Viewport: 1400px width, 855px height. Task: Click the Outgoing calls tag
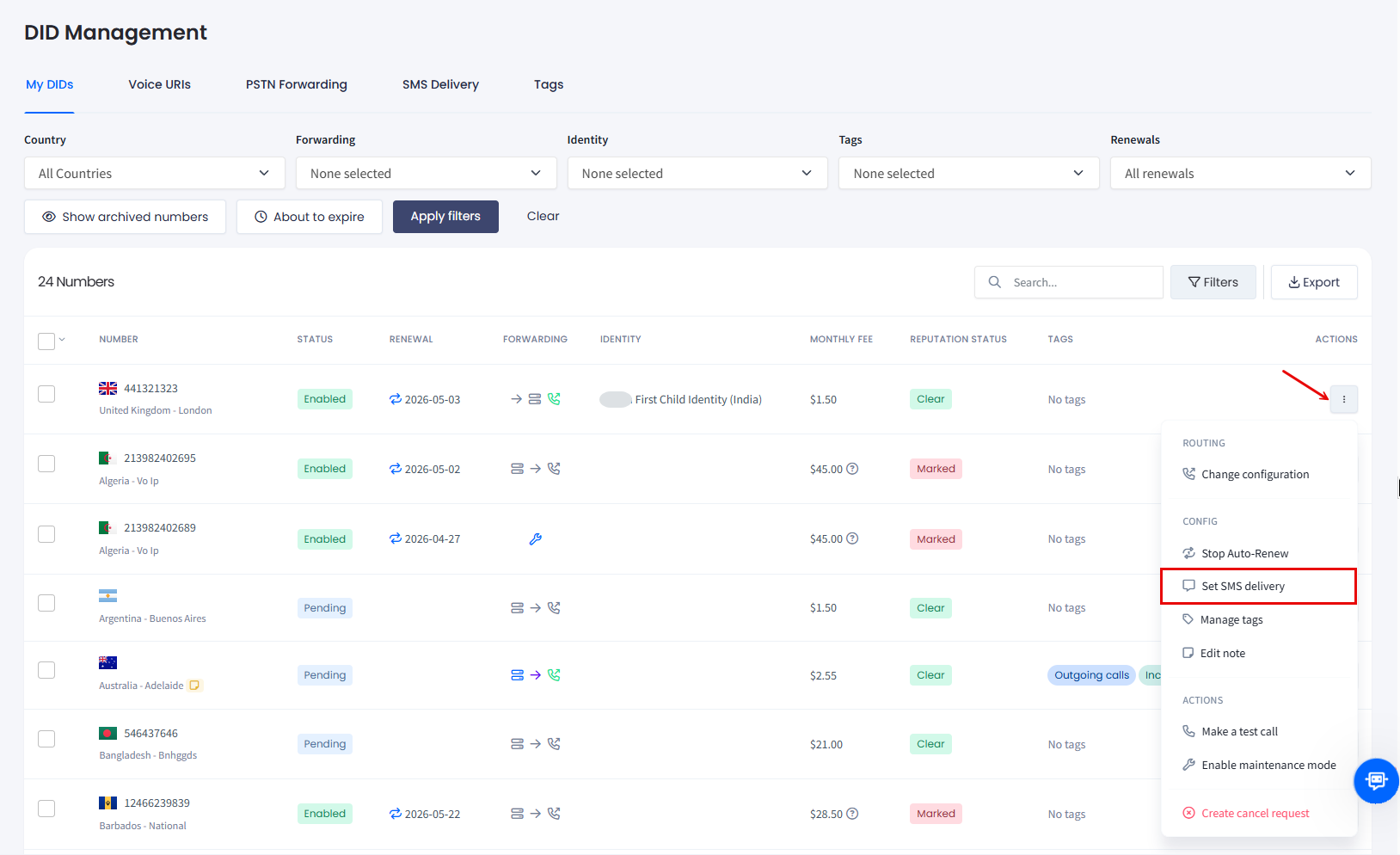[1092, 675]
